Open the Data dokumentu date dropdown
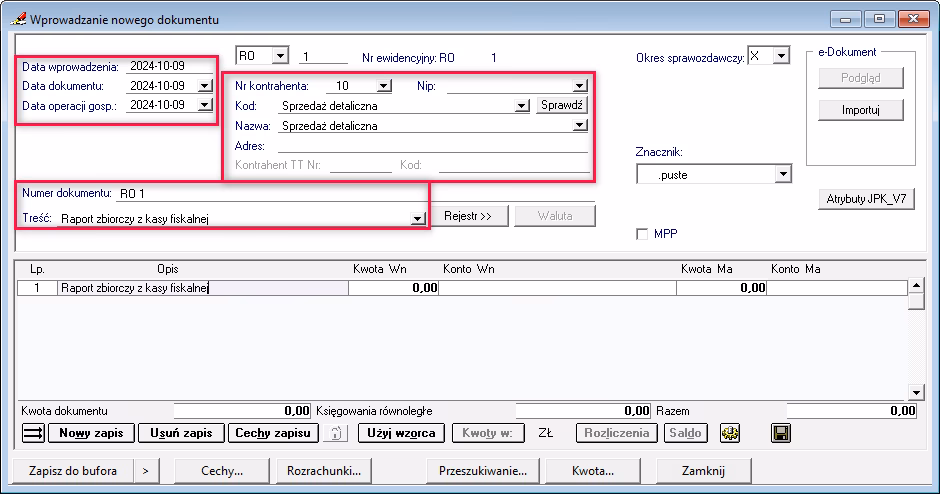Screen dimensions: 940x494 point(205,86)
